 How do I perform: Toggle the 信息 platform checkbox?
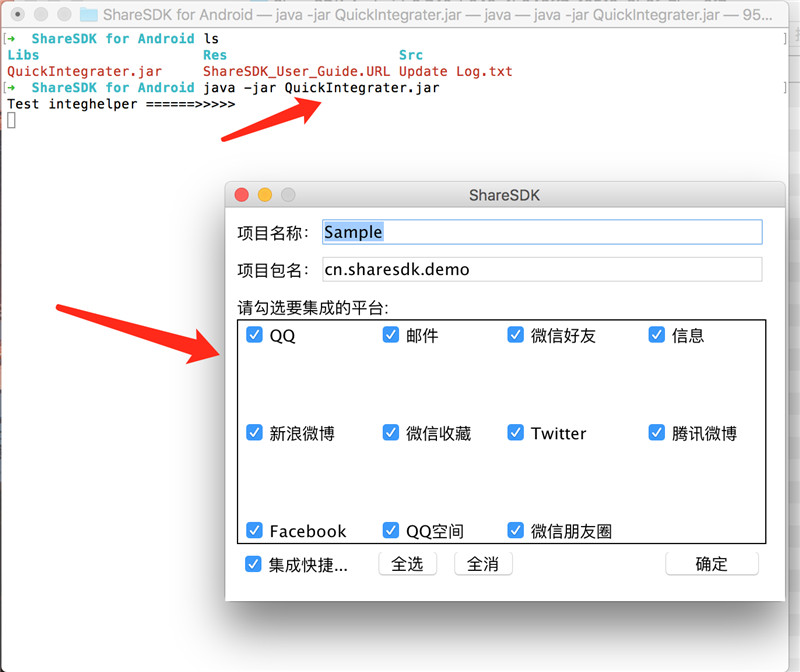tap(657, 335)
